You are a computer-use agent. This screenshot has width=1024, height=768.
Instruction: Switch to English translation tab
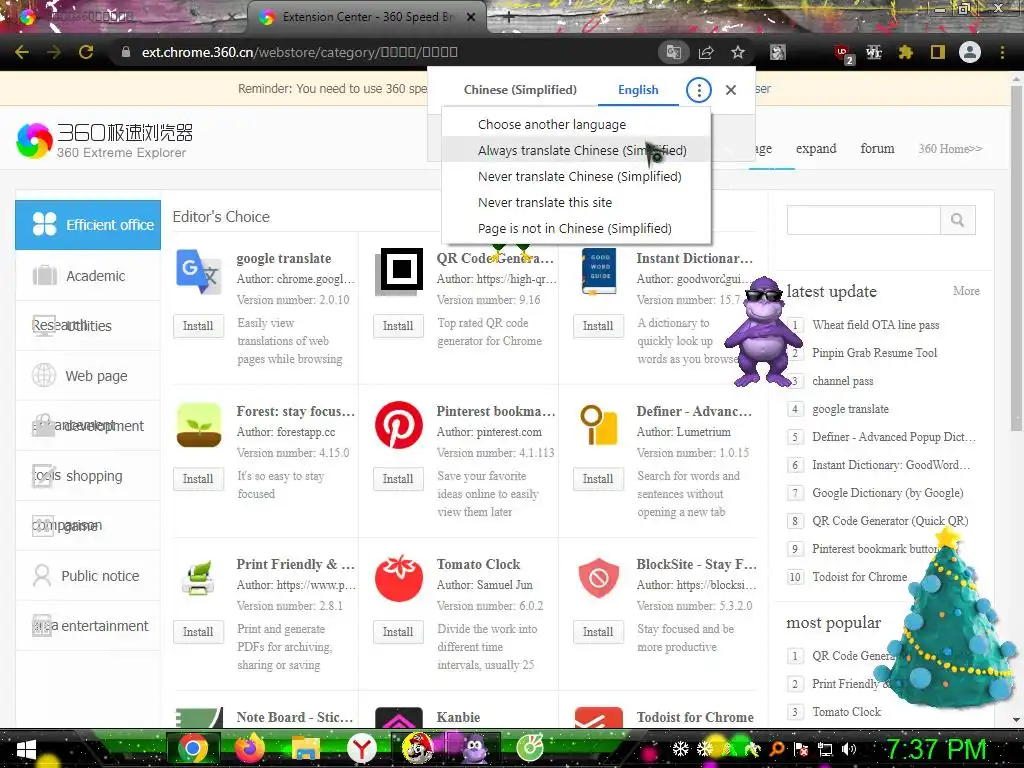point(638,90)
